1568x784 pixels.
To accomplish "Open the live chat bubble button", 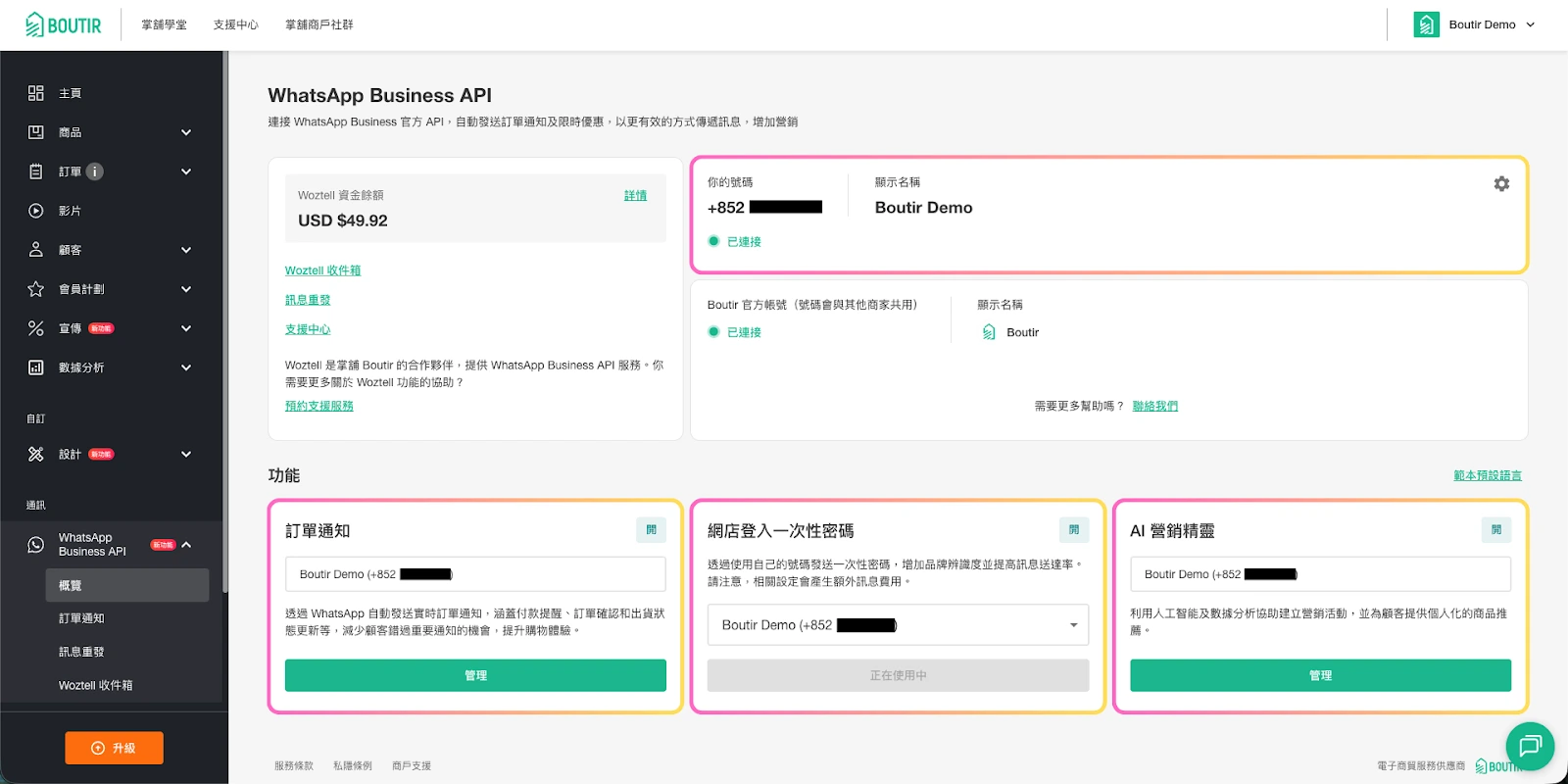I will click(x=1531, y=746).
